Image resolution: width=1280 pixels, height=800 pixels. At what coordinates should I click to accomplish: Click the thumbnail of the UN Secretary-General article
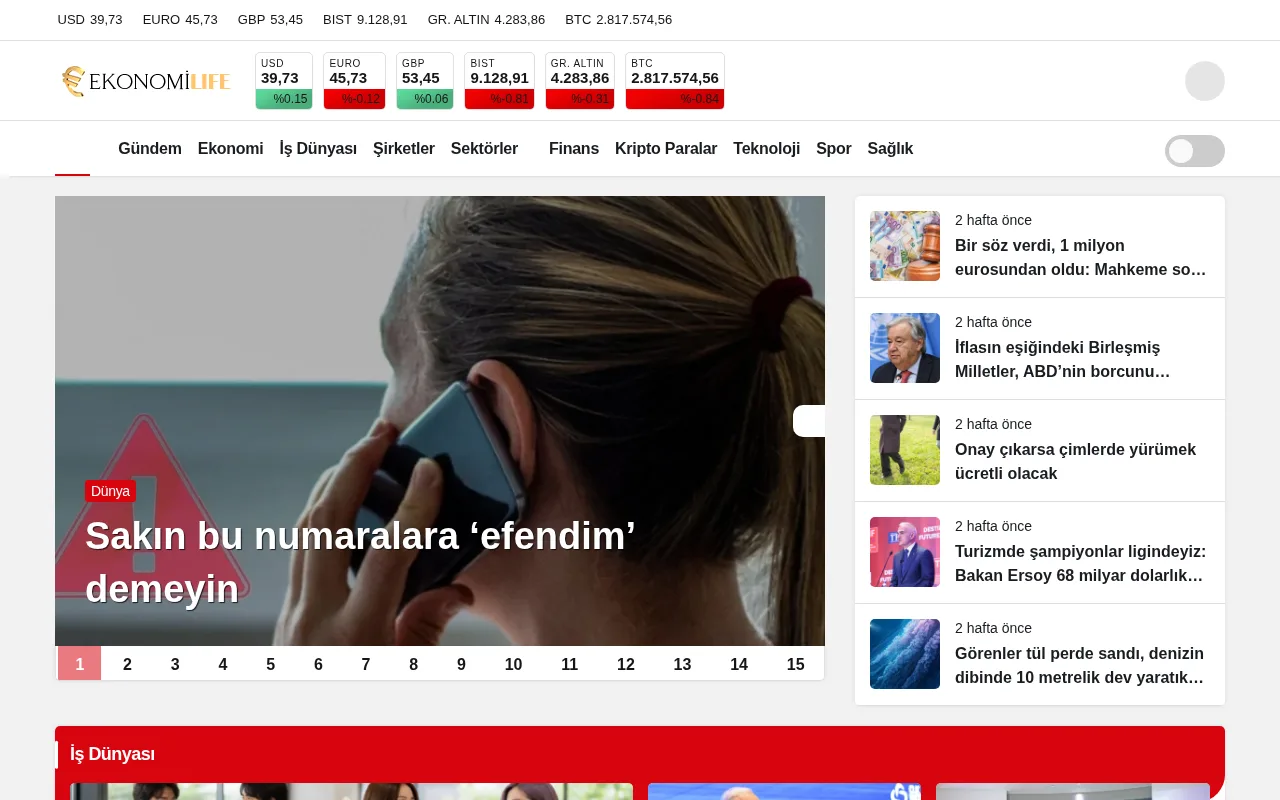904,348
